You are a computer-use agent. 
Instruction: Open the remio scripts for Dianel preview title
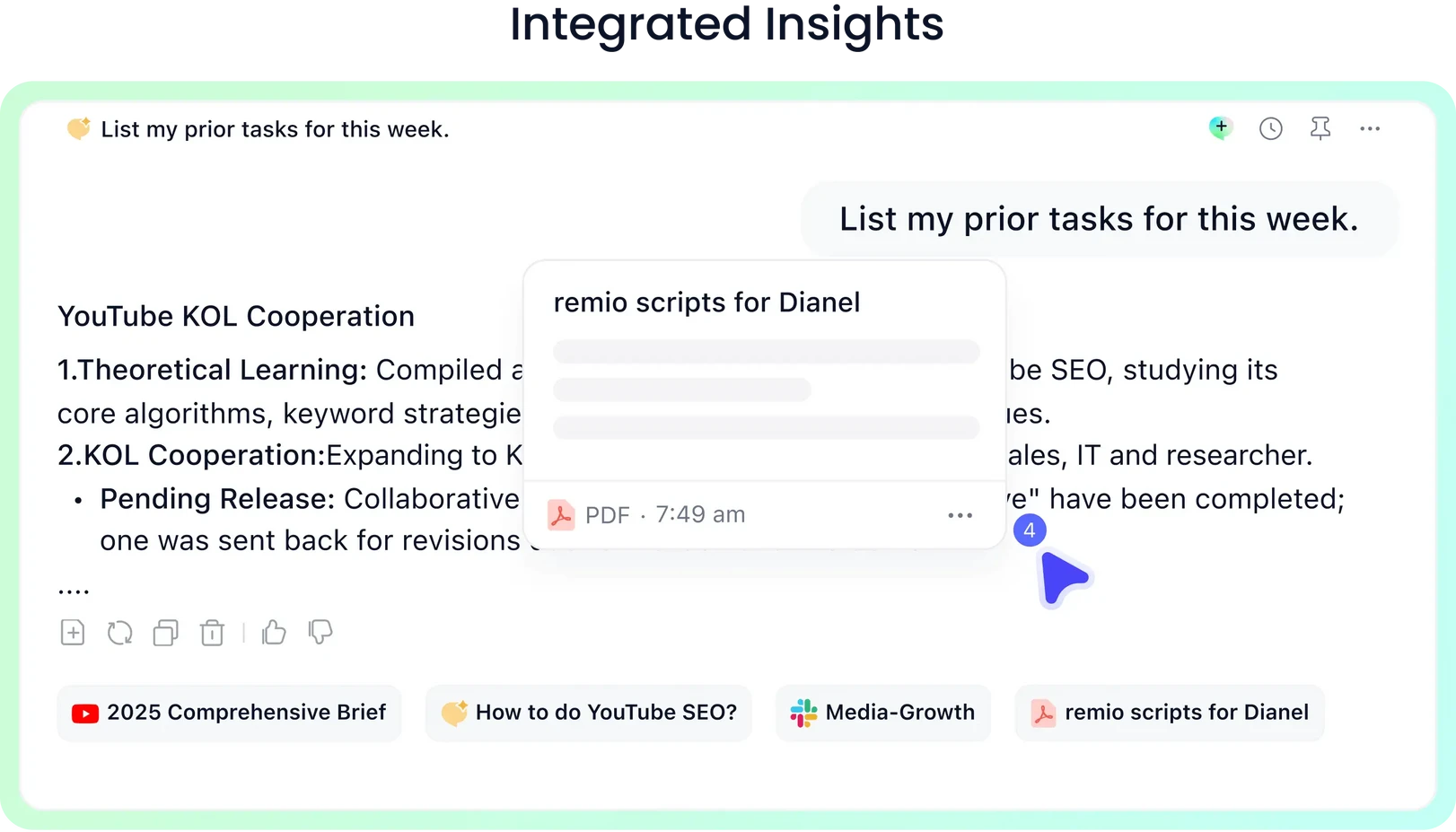tap(706, 302)
